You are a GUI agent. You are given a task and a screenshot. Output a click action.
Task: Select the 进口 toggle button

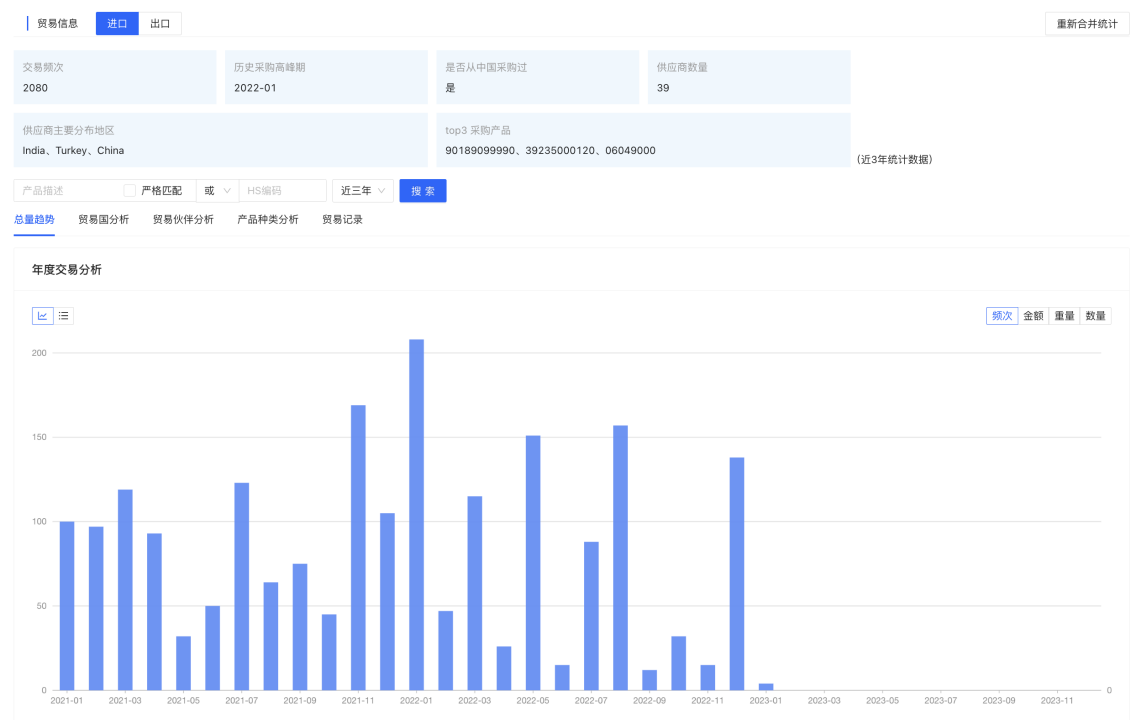coord(117,24)
